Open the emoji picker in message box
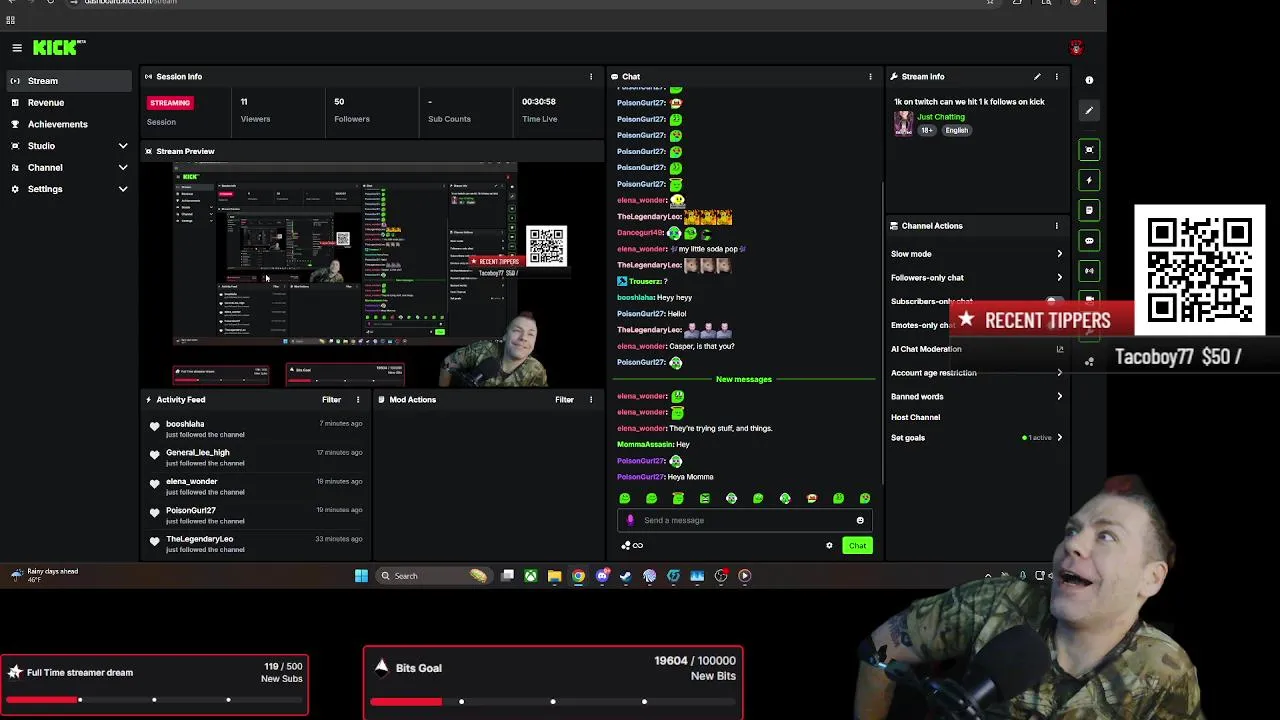Screen dimensions: 1280x720 pos(860,520)
